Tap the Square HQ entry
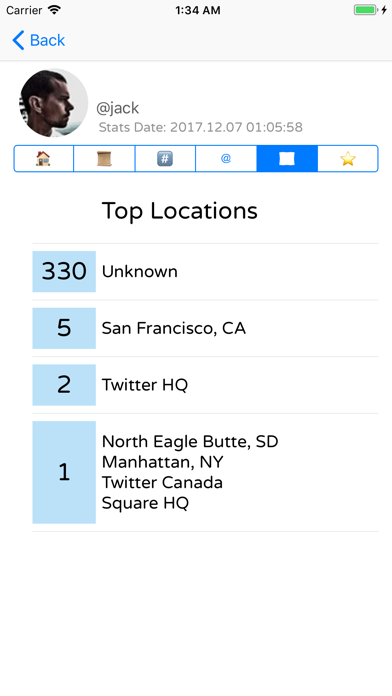The height and width of the screenshot is (696, 392). click(x=145, y=503)
